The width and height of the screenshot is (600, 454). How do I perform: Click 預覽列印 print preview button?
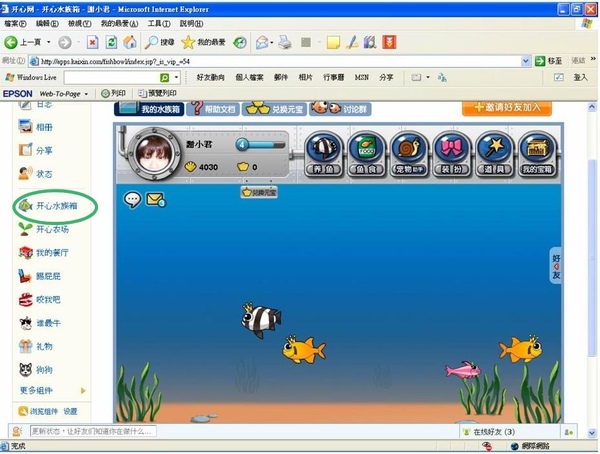pyautogui.click(x=157, y=93)
